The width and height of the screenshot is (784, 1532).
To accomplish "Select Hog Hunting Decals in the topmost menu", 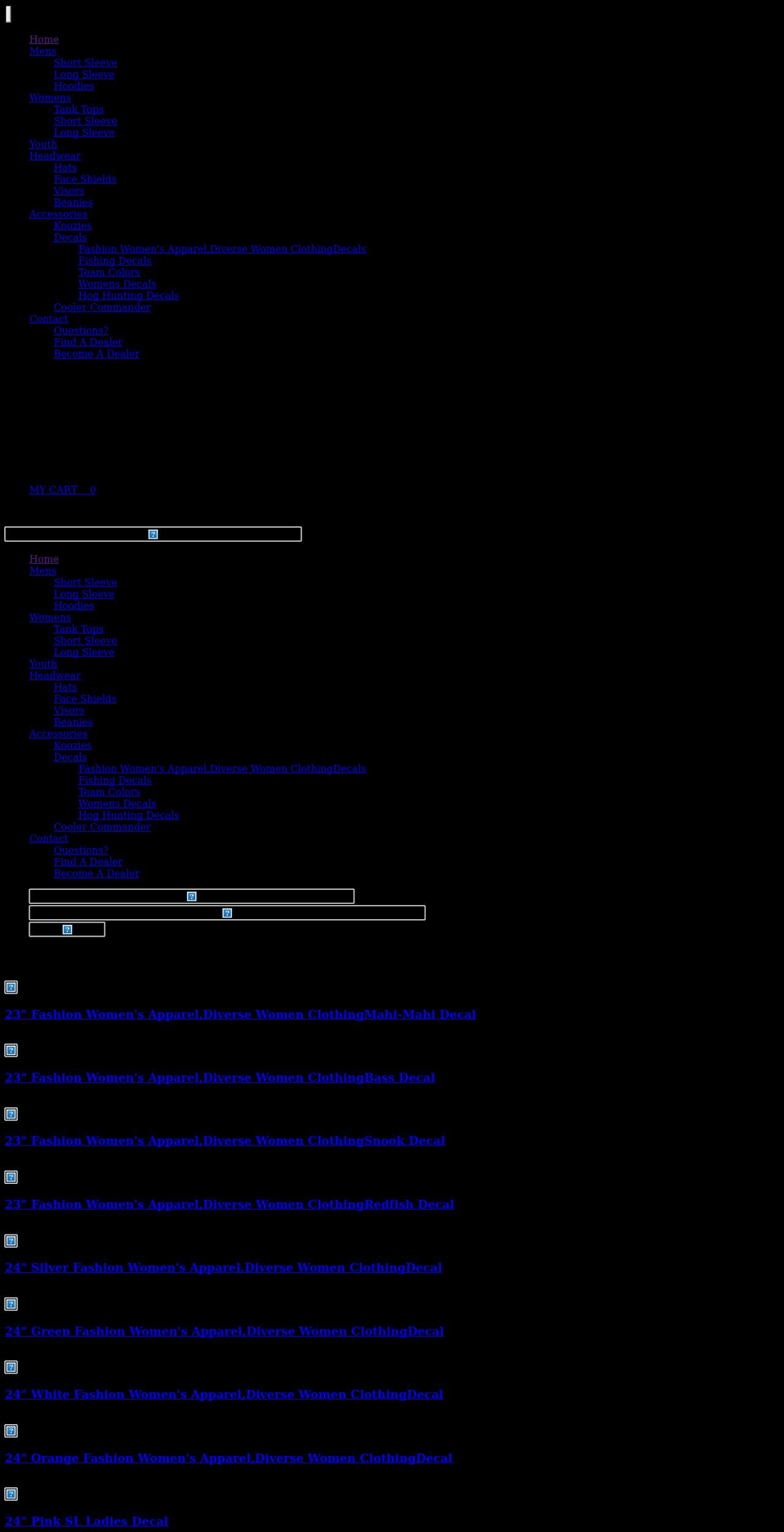I will 128,296.
